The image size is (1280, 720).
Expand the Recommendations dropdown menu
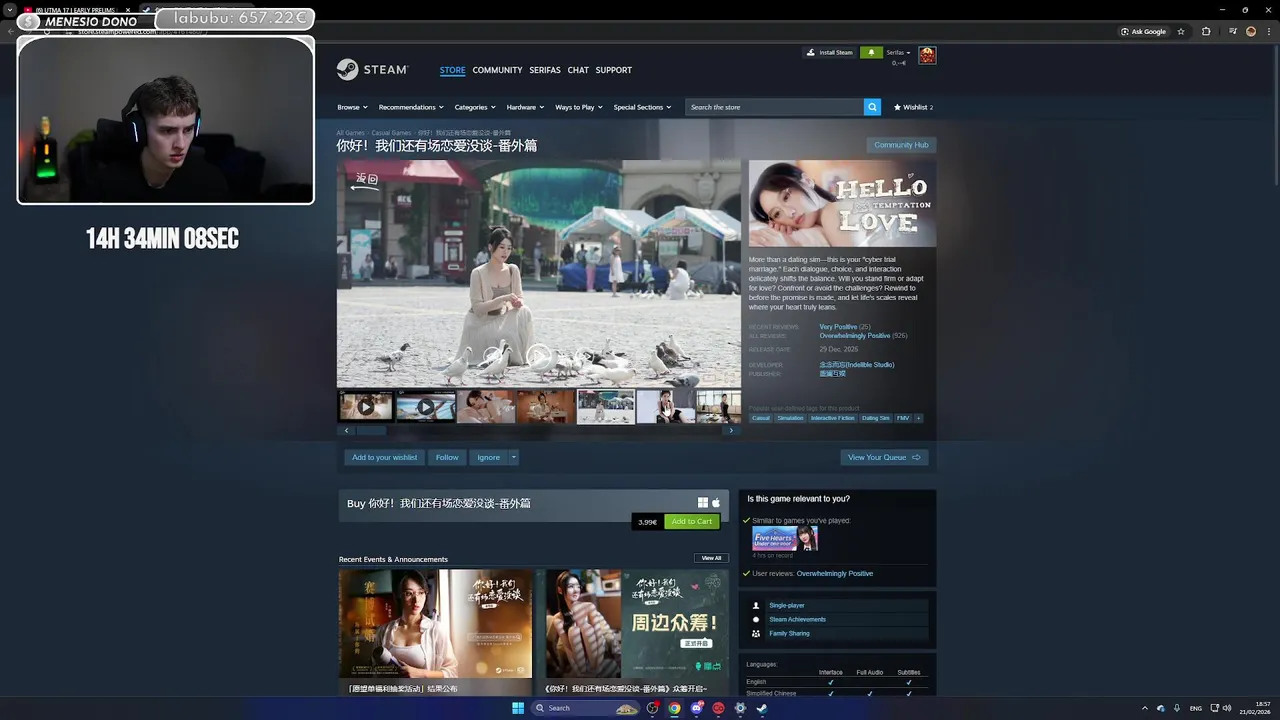pyautogui.click(x=410, y=107)
